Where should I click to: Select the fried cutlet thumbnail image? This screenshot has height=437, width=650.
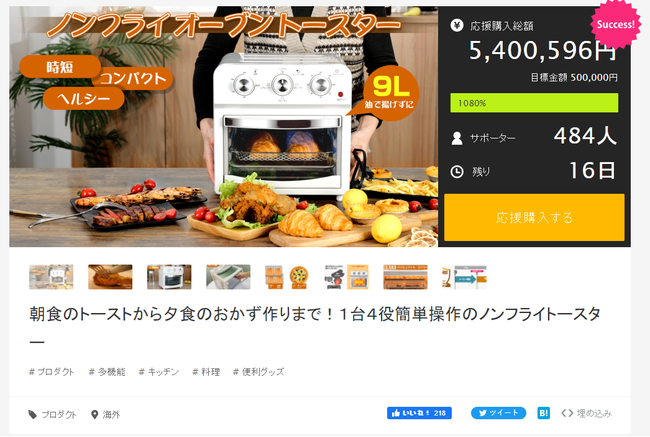coord(110,277)
